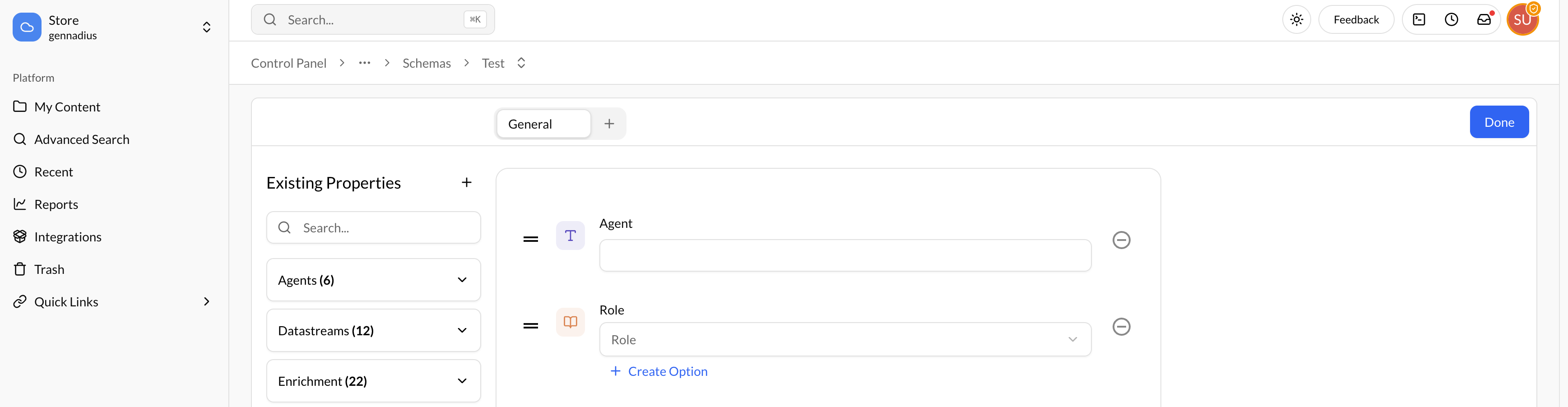Toggle the light/dark theme sun icon
The height and width of the screenshot is (407, 1568).
1296,19
